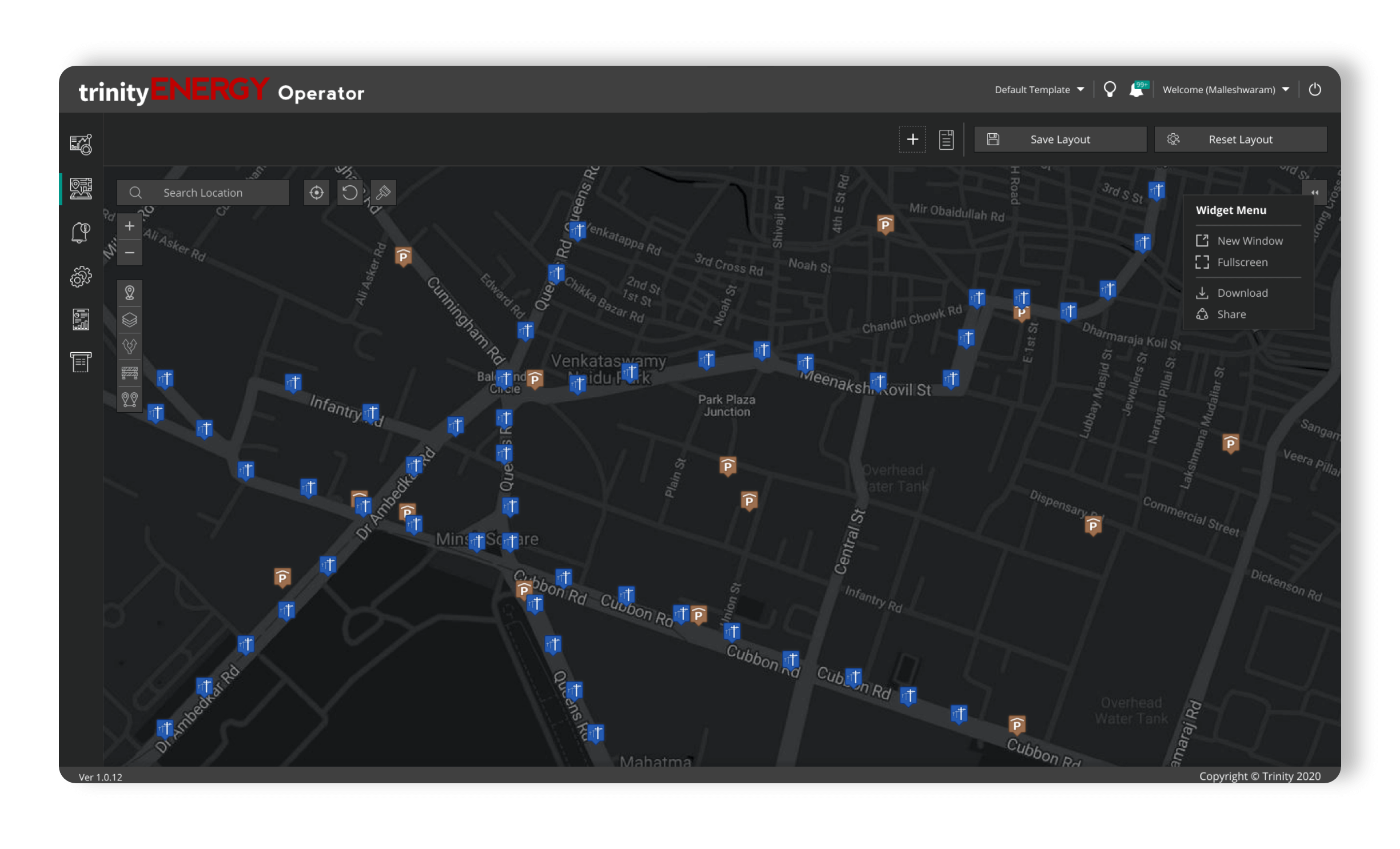Click the refresh map button
This screenshot has width=1400, height=849.
point(349,193)
